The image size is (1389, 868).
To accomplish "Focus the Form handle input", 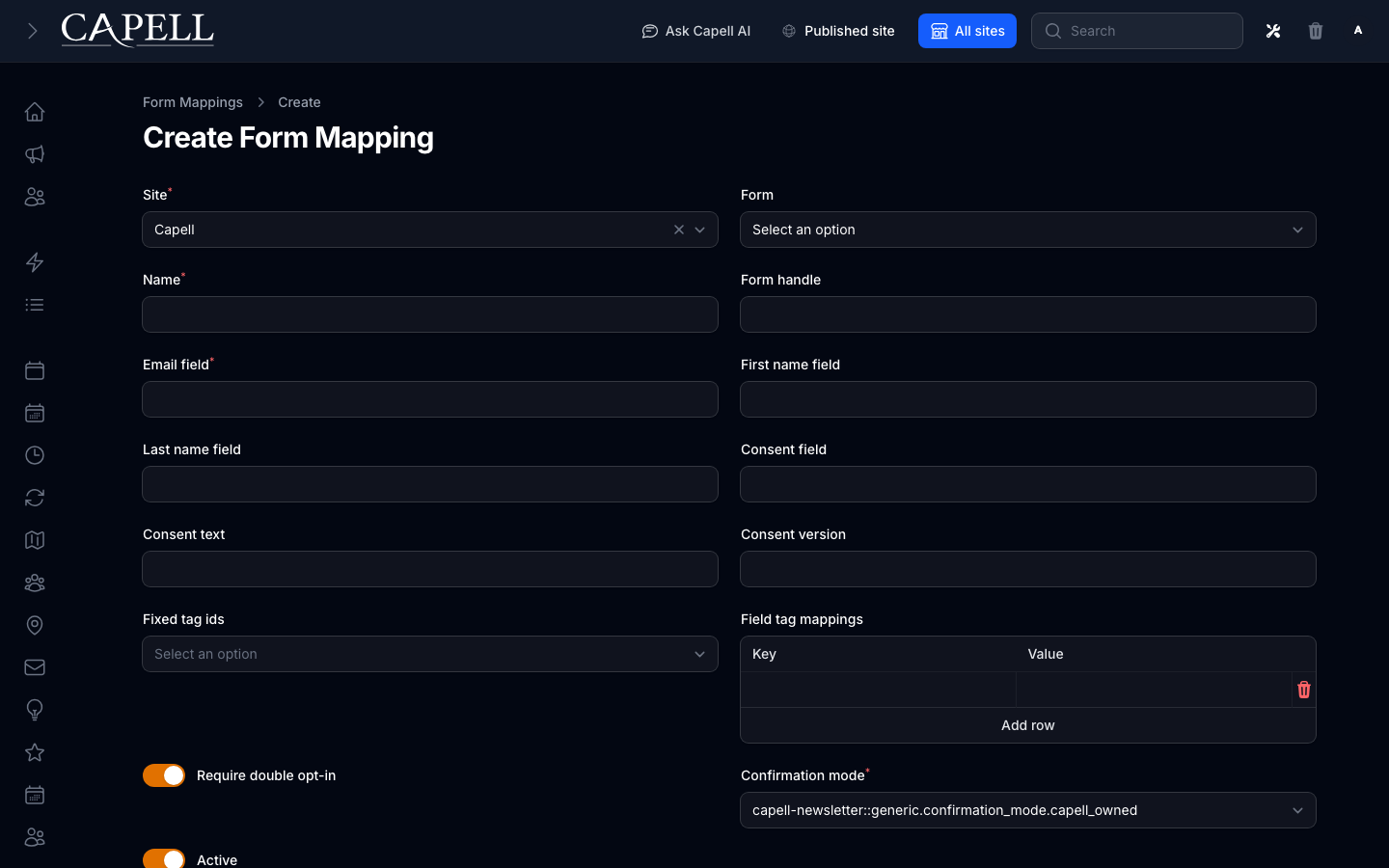I will point(1028,314).
